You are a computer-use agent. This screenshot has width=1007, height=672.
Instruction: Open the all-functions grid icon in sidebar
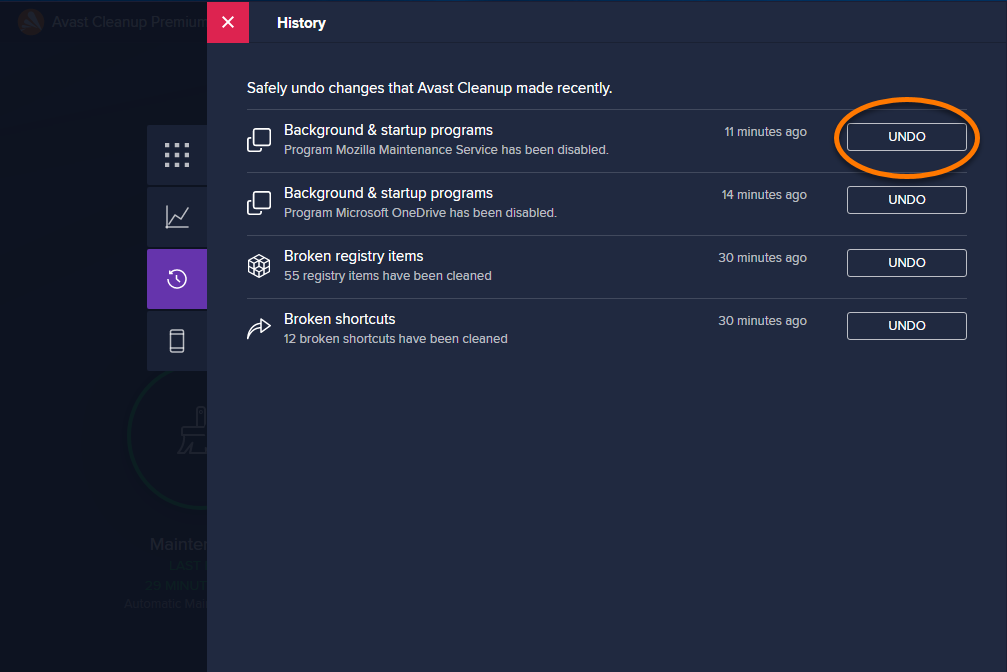[x=177, y=155]
